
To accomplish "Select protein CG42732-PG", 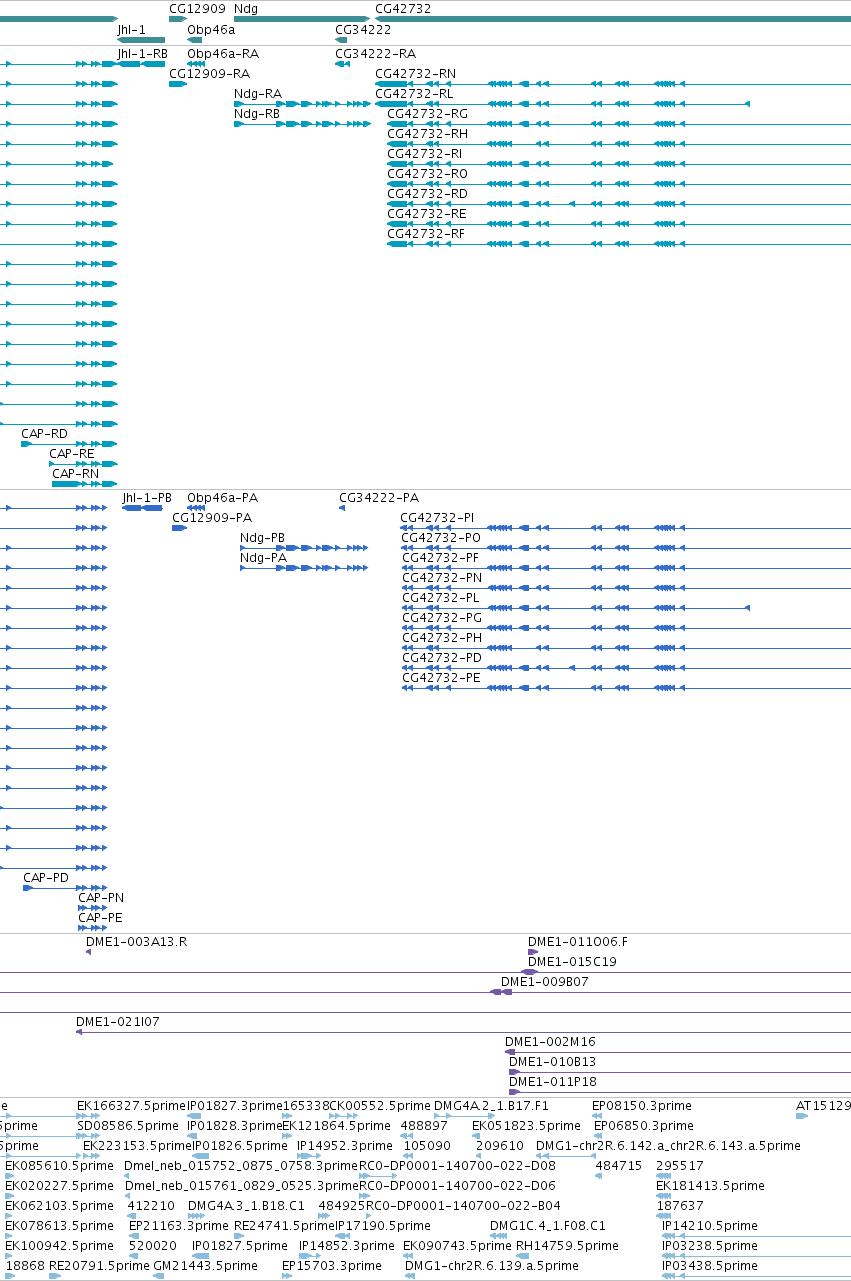I will (x=442, y=617).
